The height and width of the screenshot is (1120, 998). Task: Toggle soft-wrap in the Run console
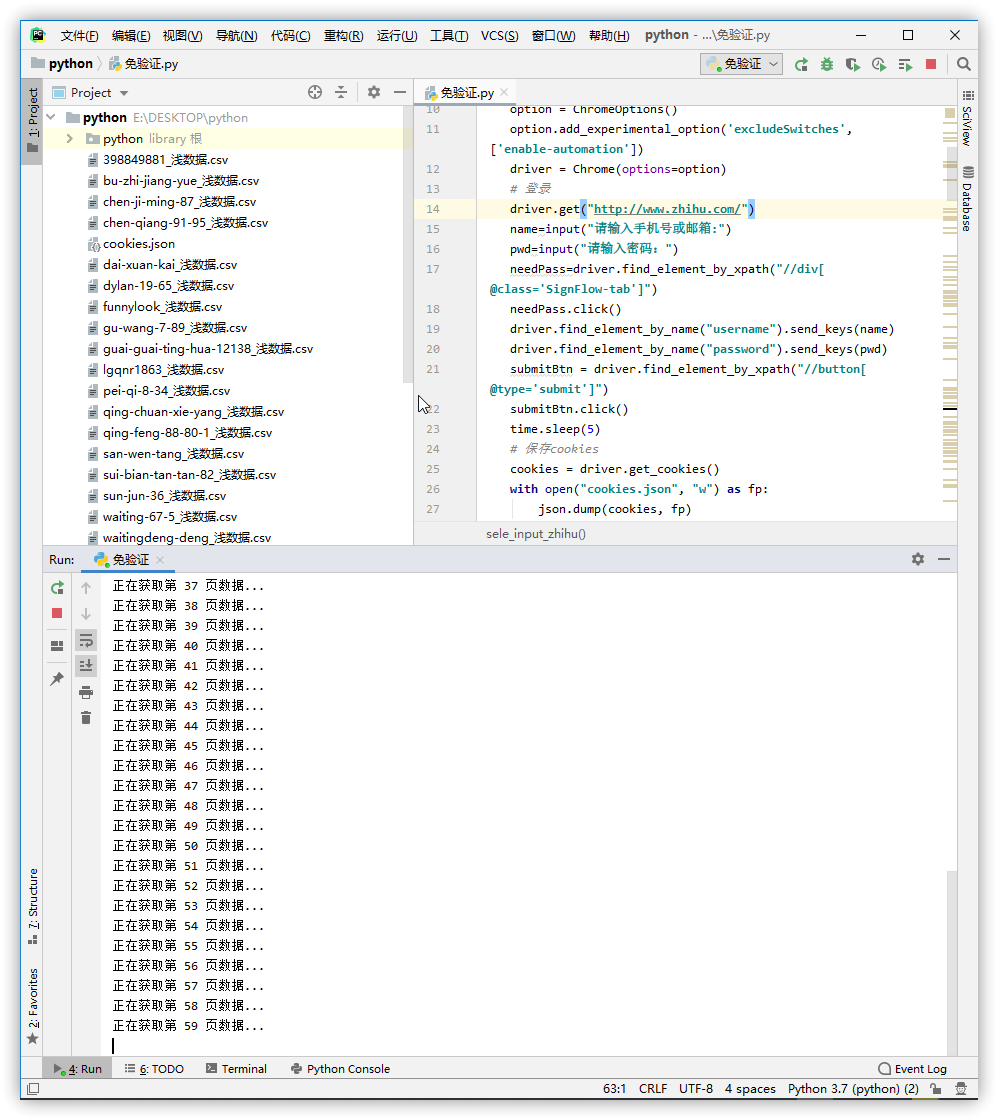(x=86, y=640)
